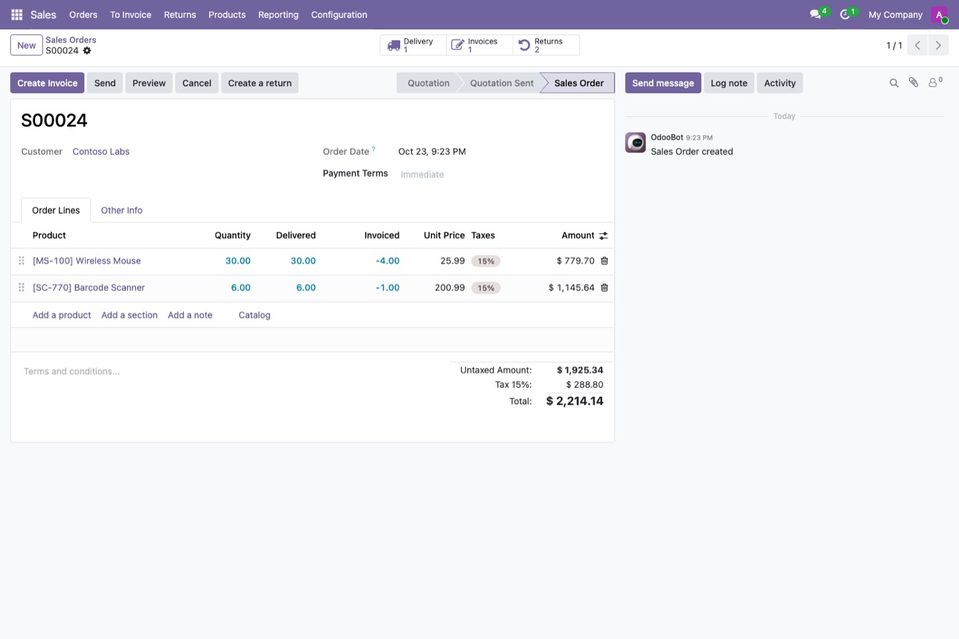This screenshot has width=959, height=639.
Task: Open the activities clock icon
Action: point(847,13)
